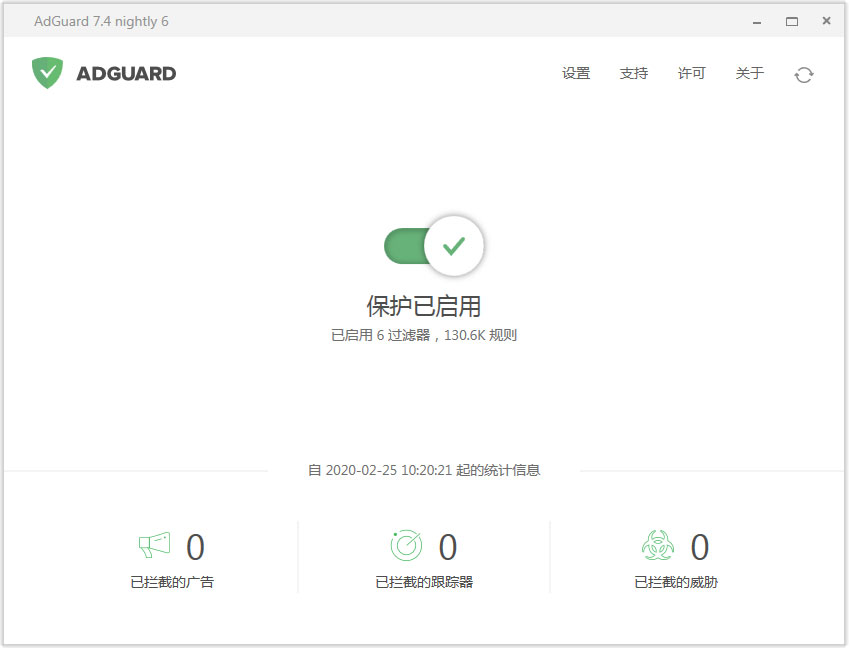
Task: Open the filter summary showing 130.6K 规则
Action: (x=424, y=335)
